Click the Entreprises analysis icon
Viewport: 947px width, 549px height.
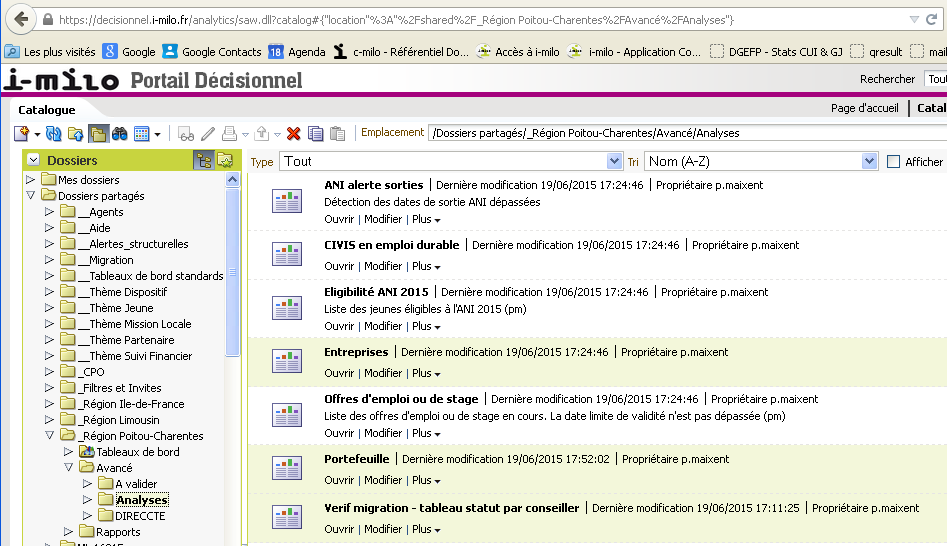coord(287,362)
